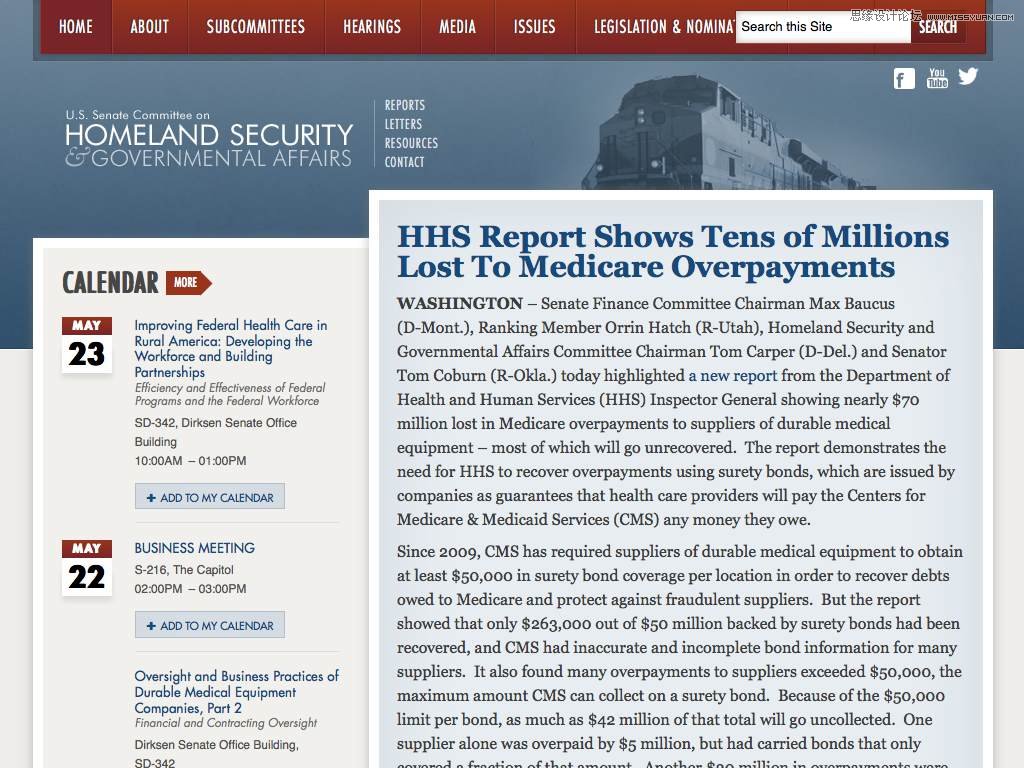The image size is (1024, 768).
Task: Open the LETTERS link
Action: click(403, 124)
